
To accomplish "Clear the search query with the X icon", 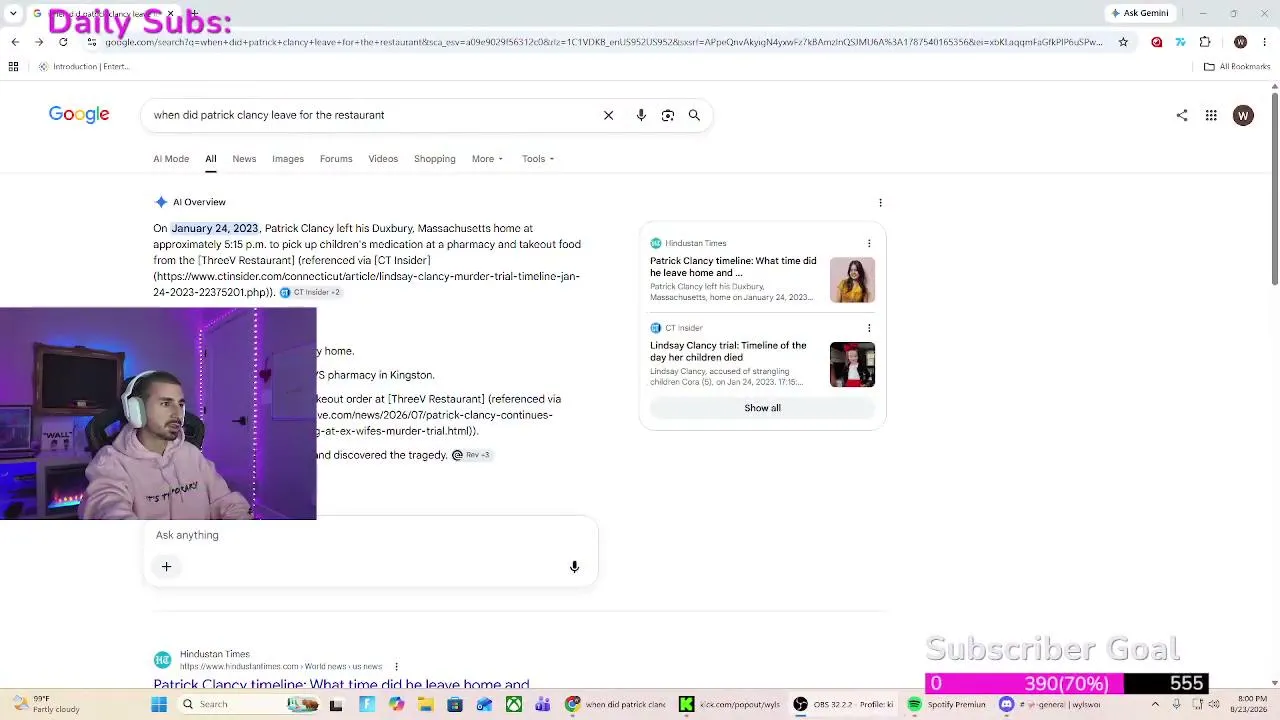I will (x=608, y=115).
